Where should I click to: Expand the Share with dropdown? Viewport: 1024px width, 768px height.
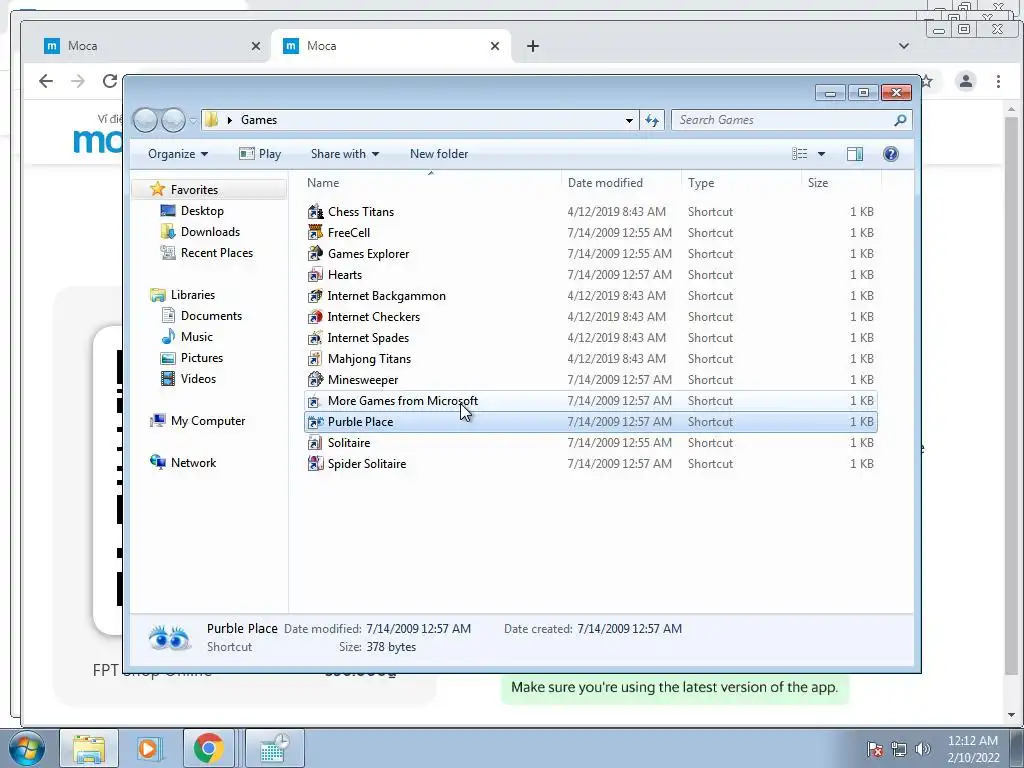coord(345,154)
